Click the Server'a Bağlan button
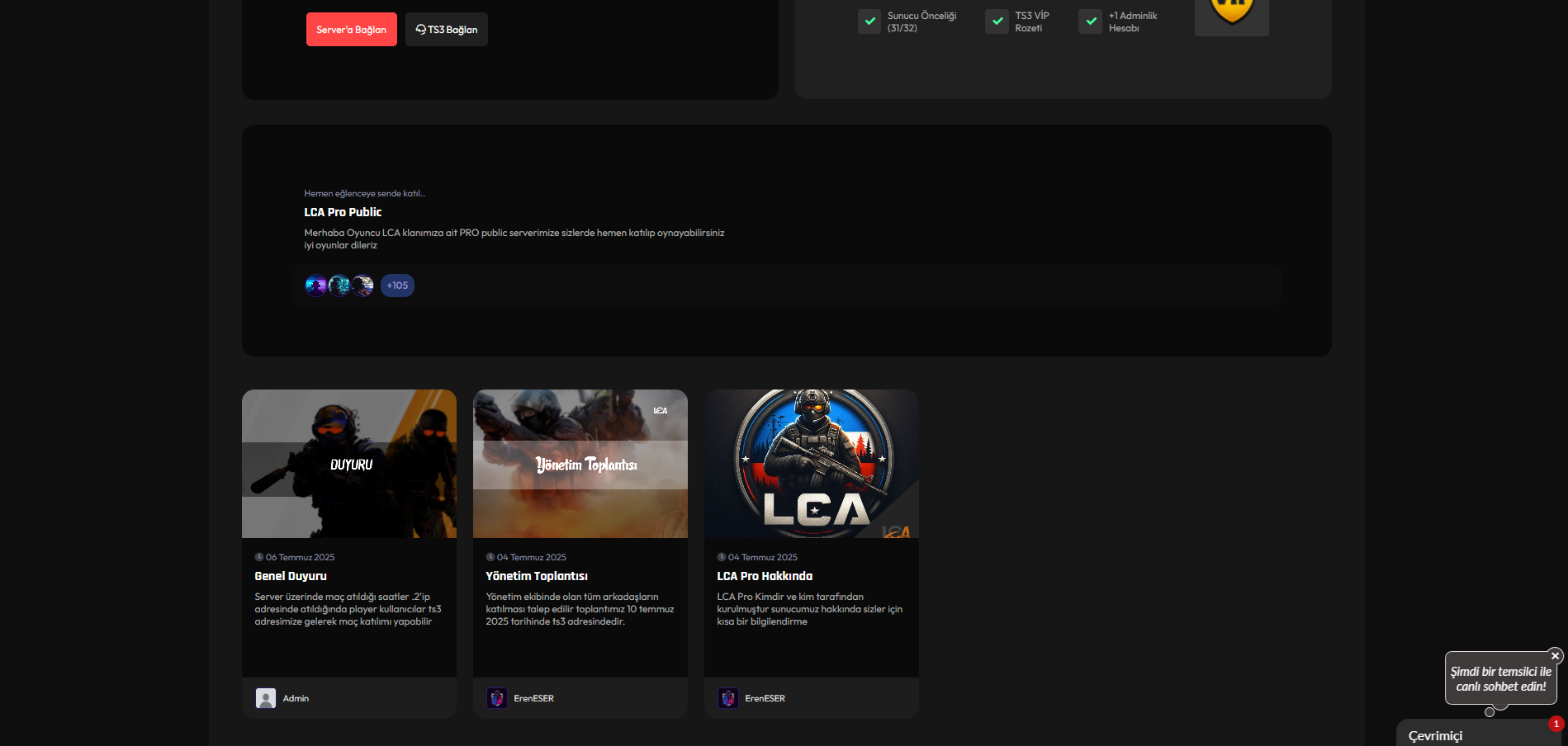Image resolution: width=1568 pixels, height=746 pixels. click(x=351, y=29)
